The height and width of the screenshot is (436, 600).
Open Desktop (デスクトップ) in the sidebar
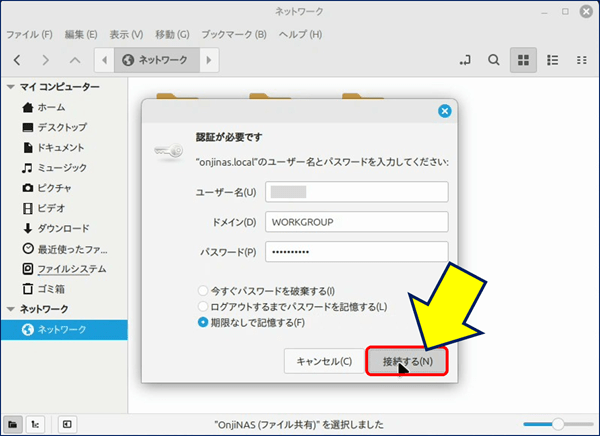pyautogui.click(x=64, y=127)
